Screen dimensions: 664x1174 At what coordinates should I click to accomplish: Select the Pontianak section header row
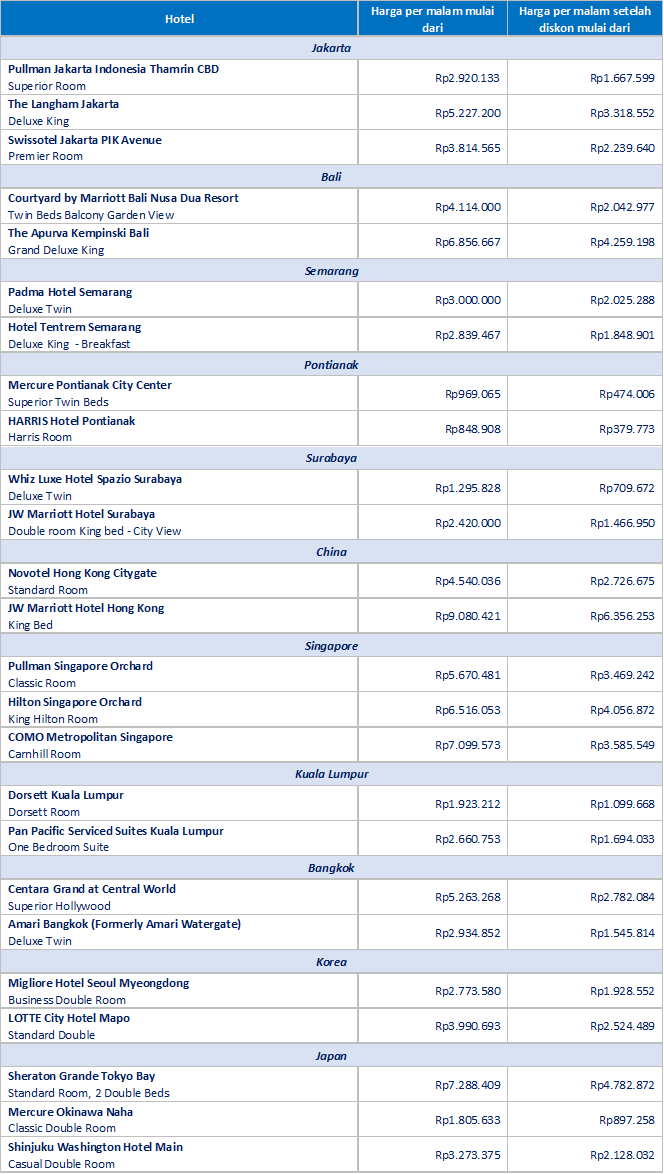[332, 365]
